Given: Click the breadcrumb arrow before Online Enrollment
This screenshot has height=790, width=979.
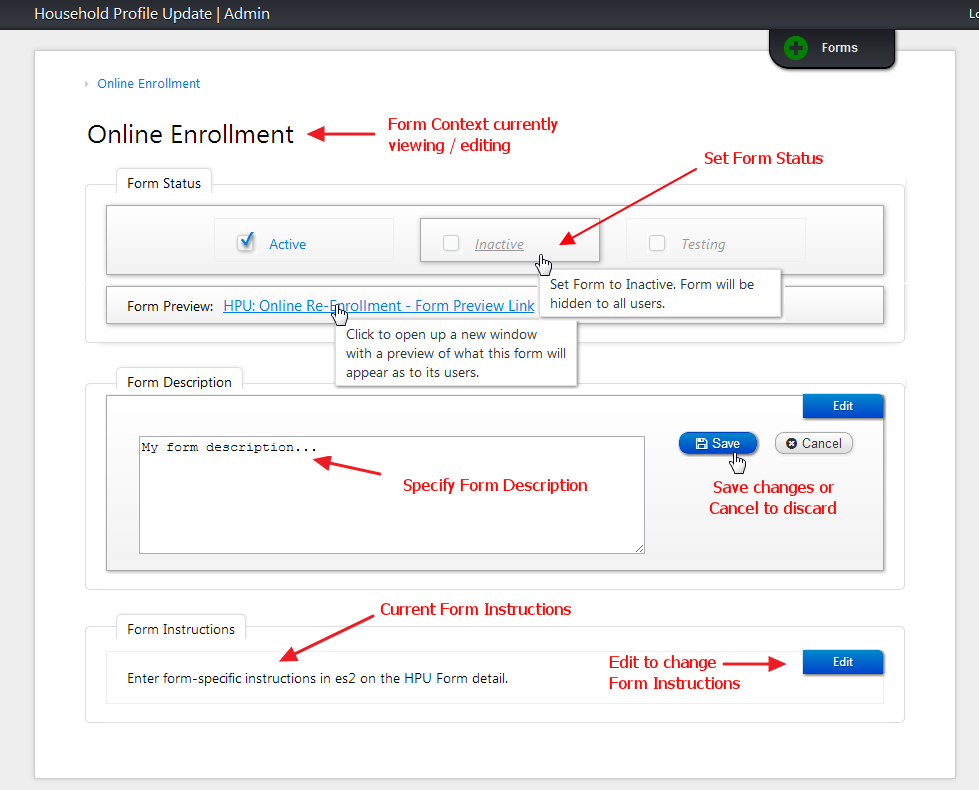Looking at the screenshot, I should [87, 84].
